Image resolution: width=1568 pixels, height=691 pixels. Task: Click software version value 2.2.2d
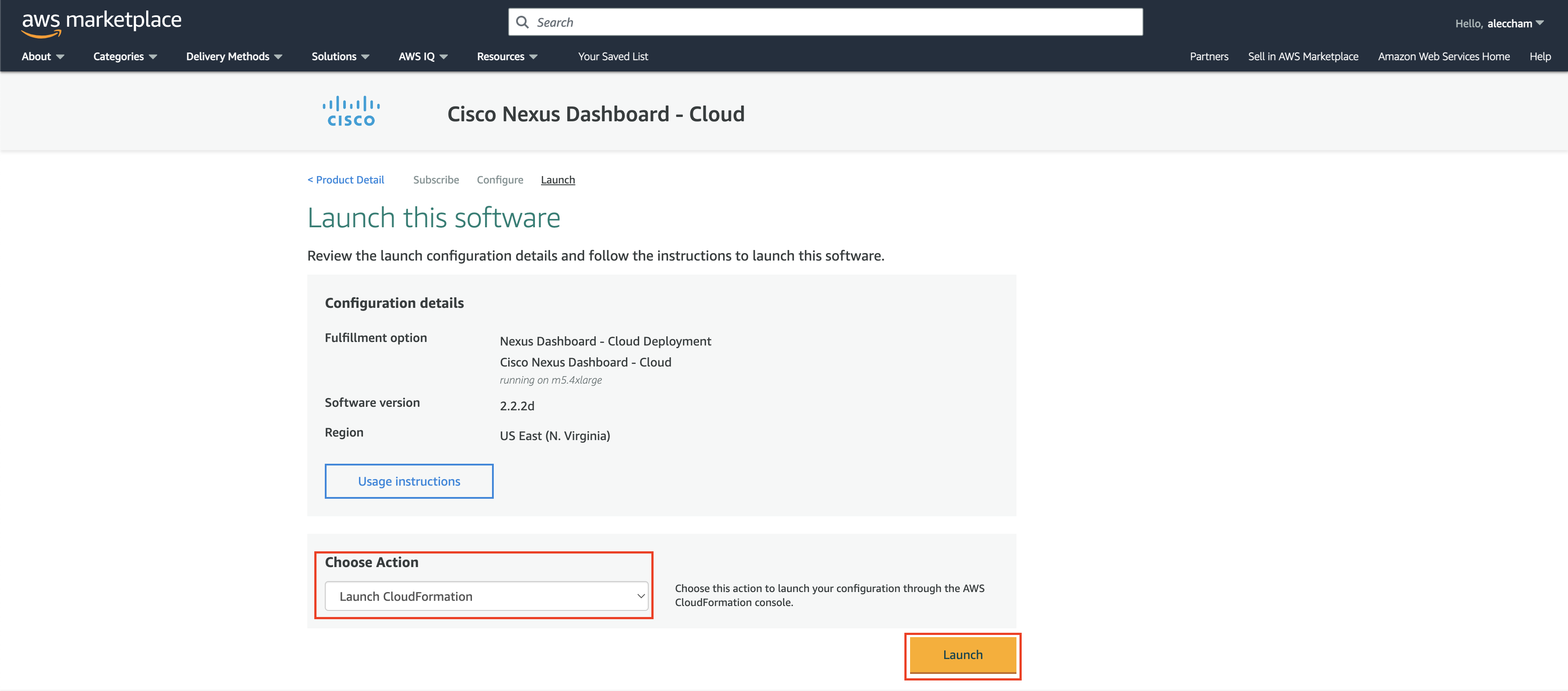pos(517,406)
